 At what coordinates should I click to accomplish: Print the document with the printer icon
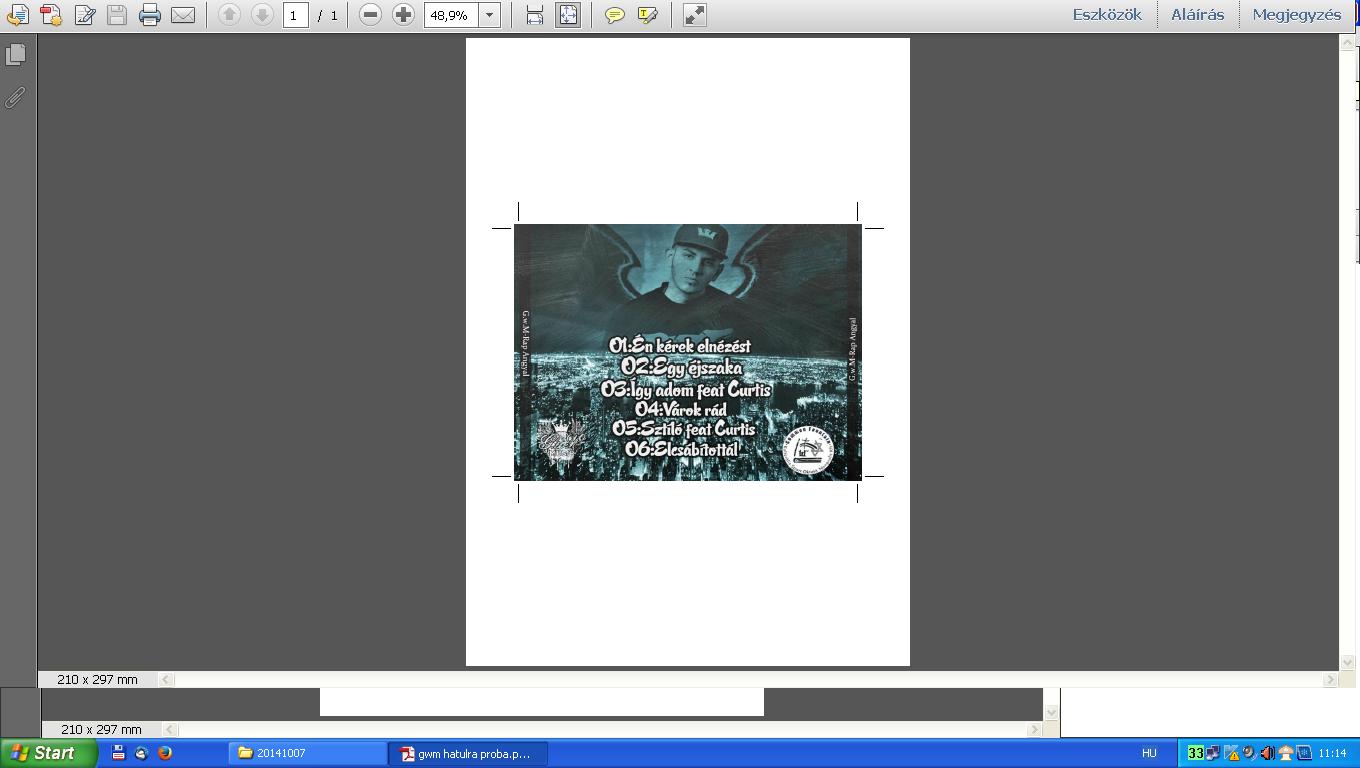point(150,15)
